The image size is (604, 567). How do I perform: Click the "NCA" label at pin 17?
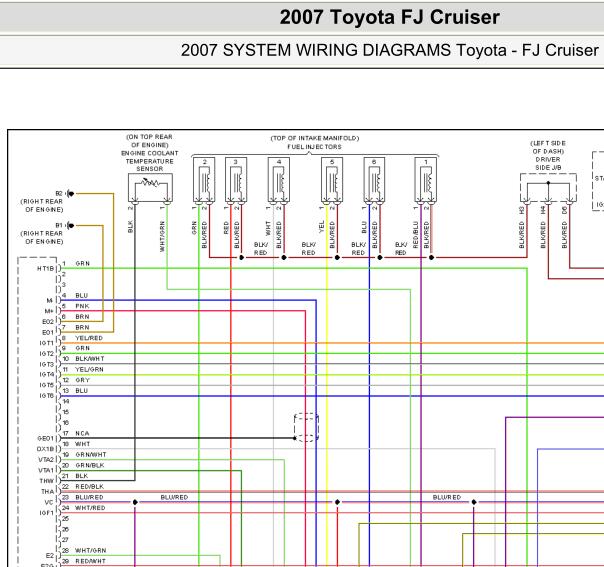(82, 433)
